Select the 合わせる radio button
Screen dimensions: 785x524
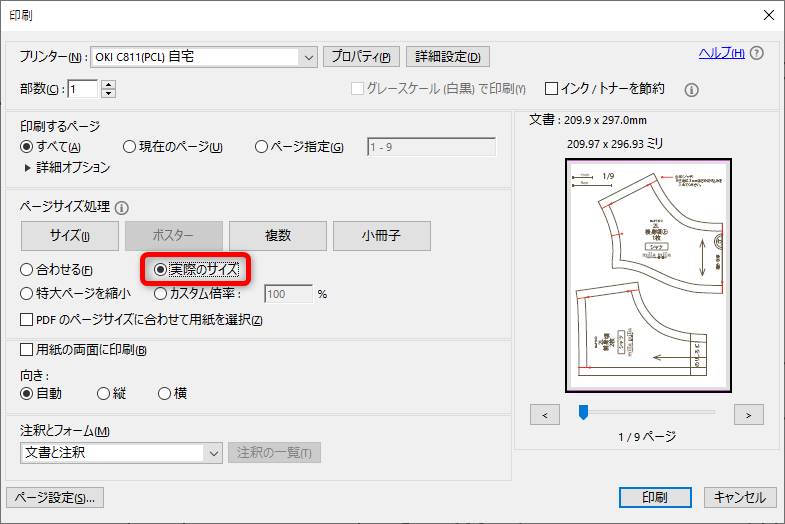[x=27, y=270]
